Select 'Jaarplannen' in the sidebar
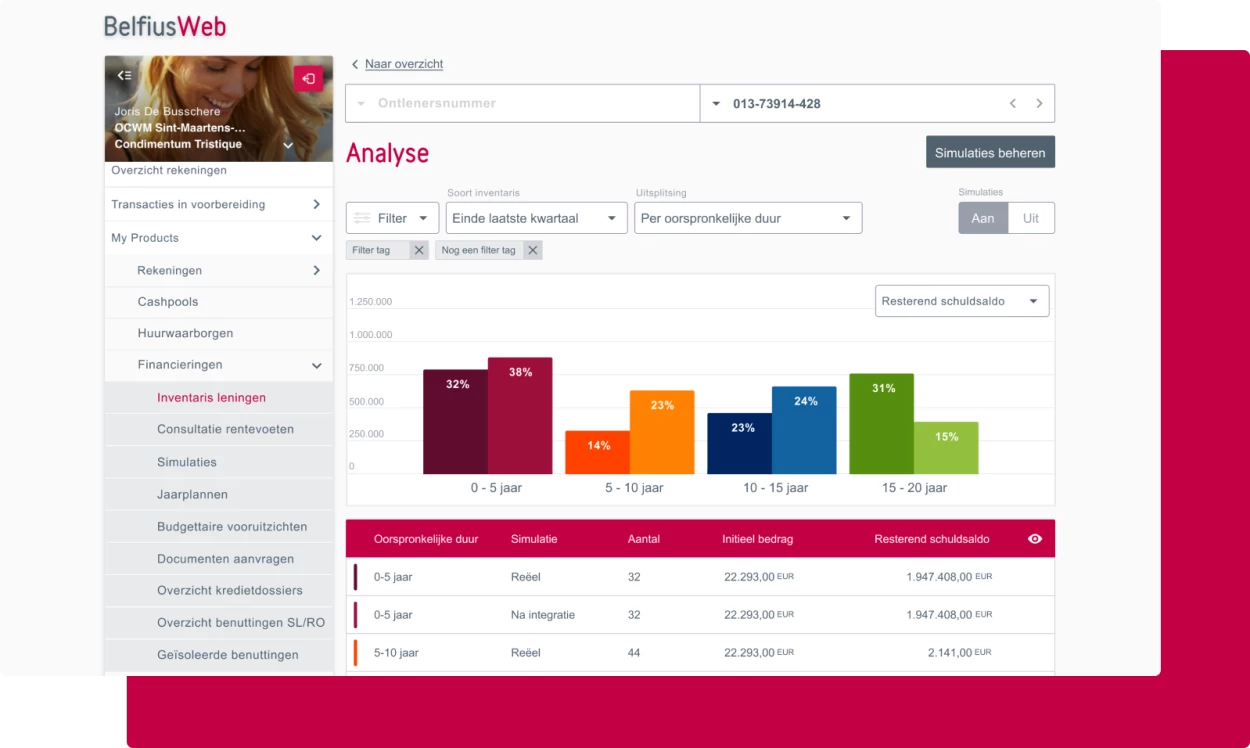Image resolution: width=1250 pixels, height=748 pixels. pyautogui.click(x=192, y=494)
